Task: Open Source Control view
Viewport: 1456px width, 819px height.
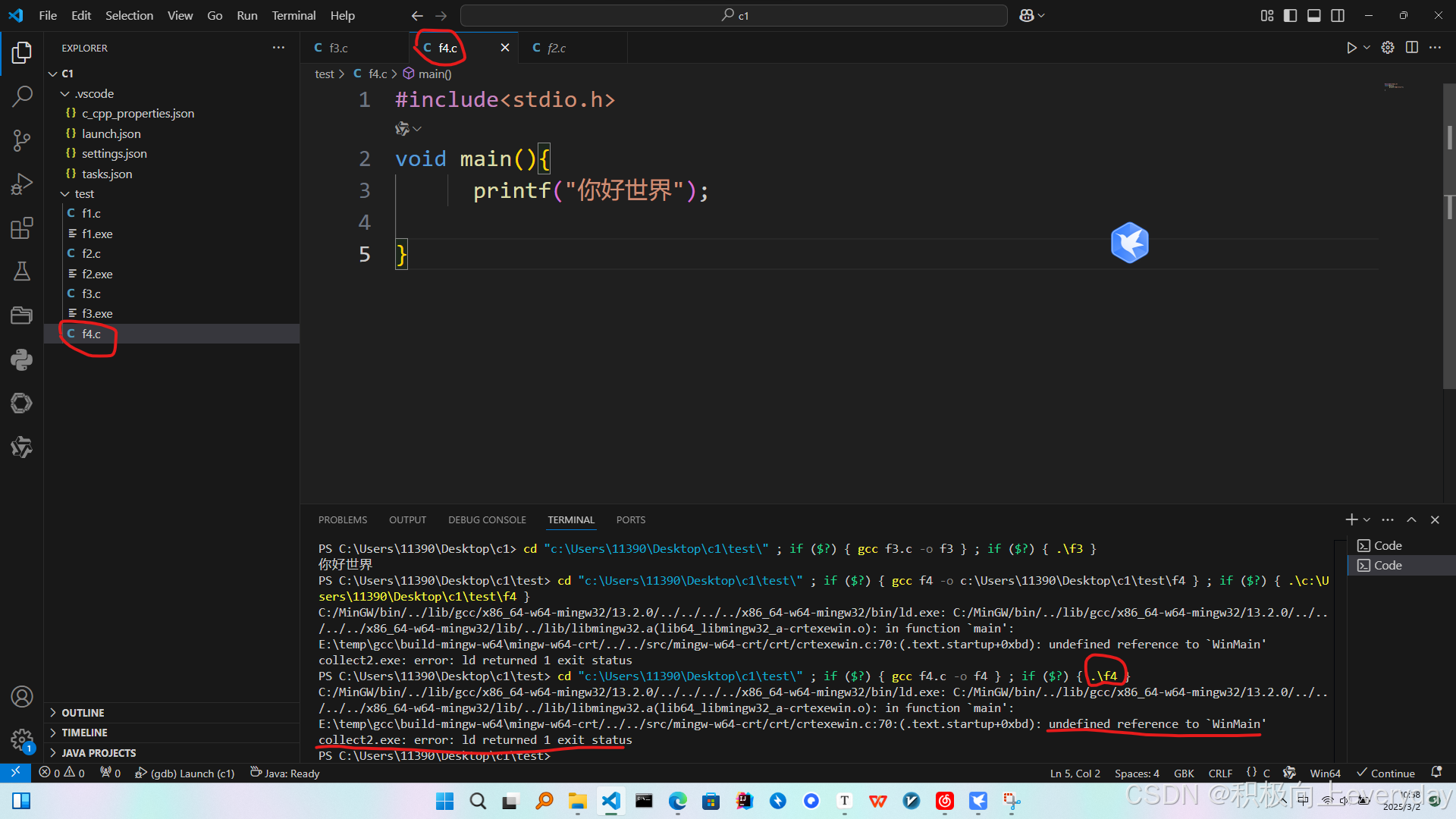Action: coord(22,140)
